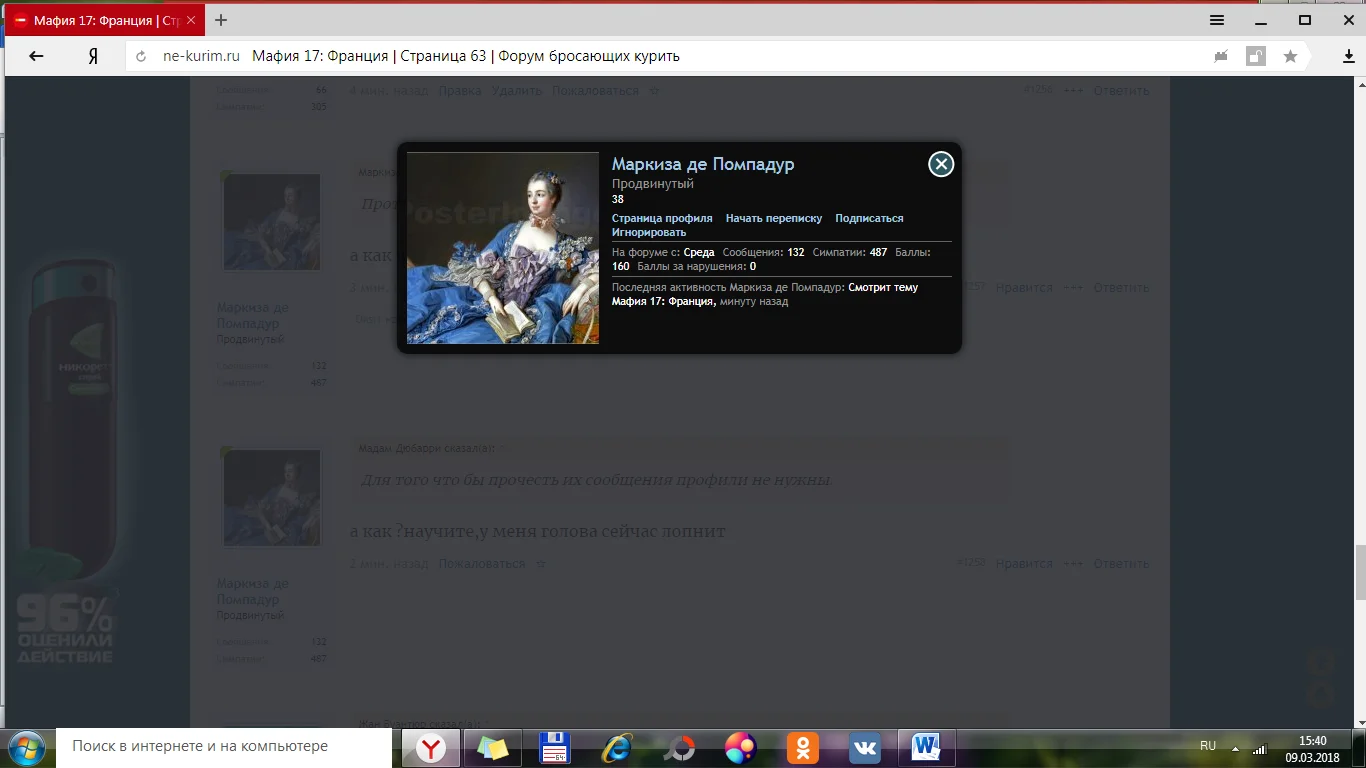This screenshot has height=768, width=1366.
Task: Click Ответить on the 2 мин. назад post
Action: pos(1121,563)
